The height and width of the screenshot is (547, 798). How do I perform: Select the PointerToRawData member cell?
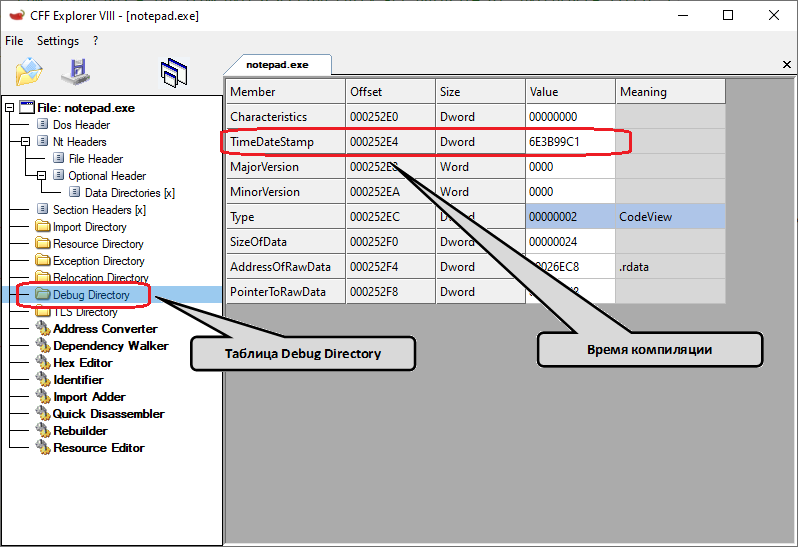pos(286,291)
